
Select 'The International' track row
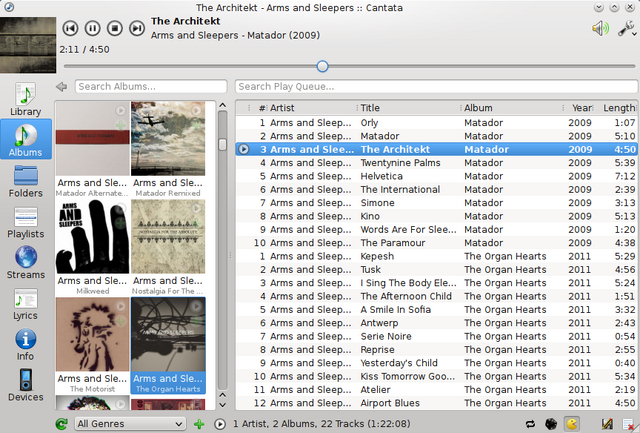click(436, 189)
